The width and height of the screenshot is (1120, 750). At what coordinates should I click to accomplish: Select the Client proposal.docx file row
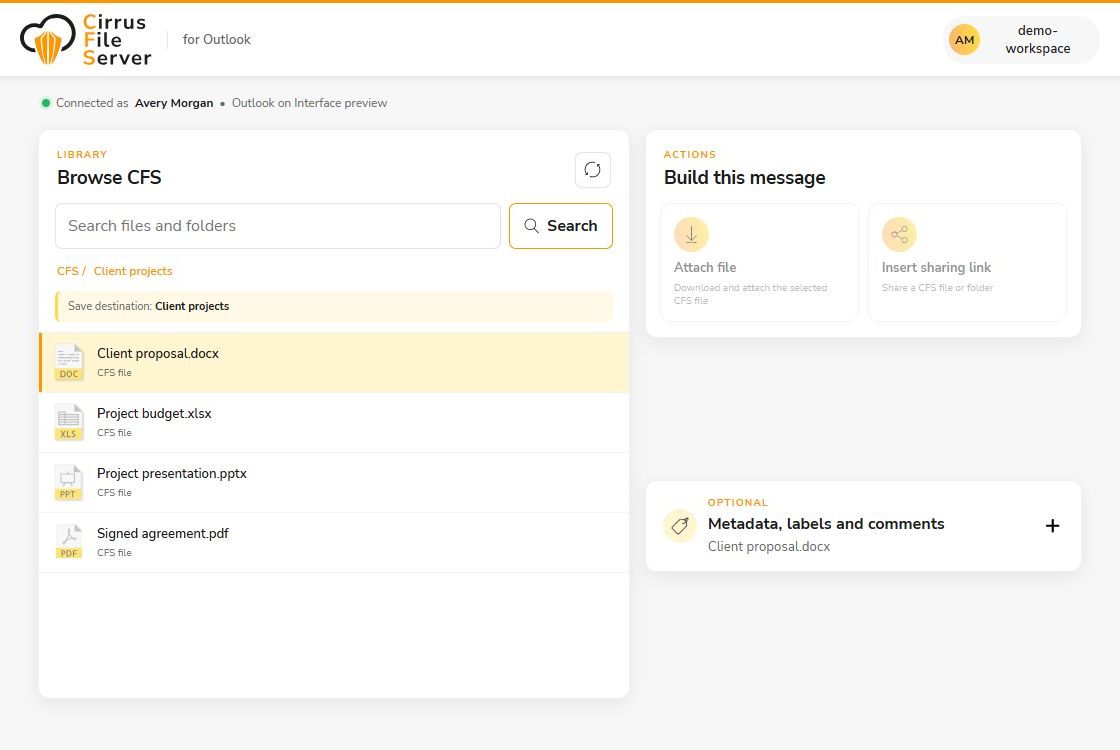coord(334,362)
